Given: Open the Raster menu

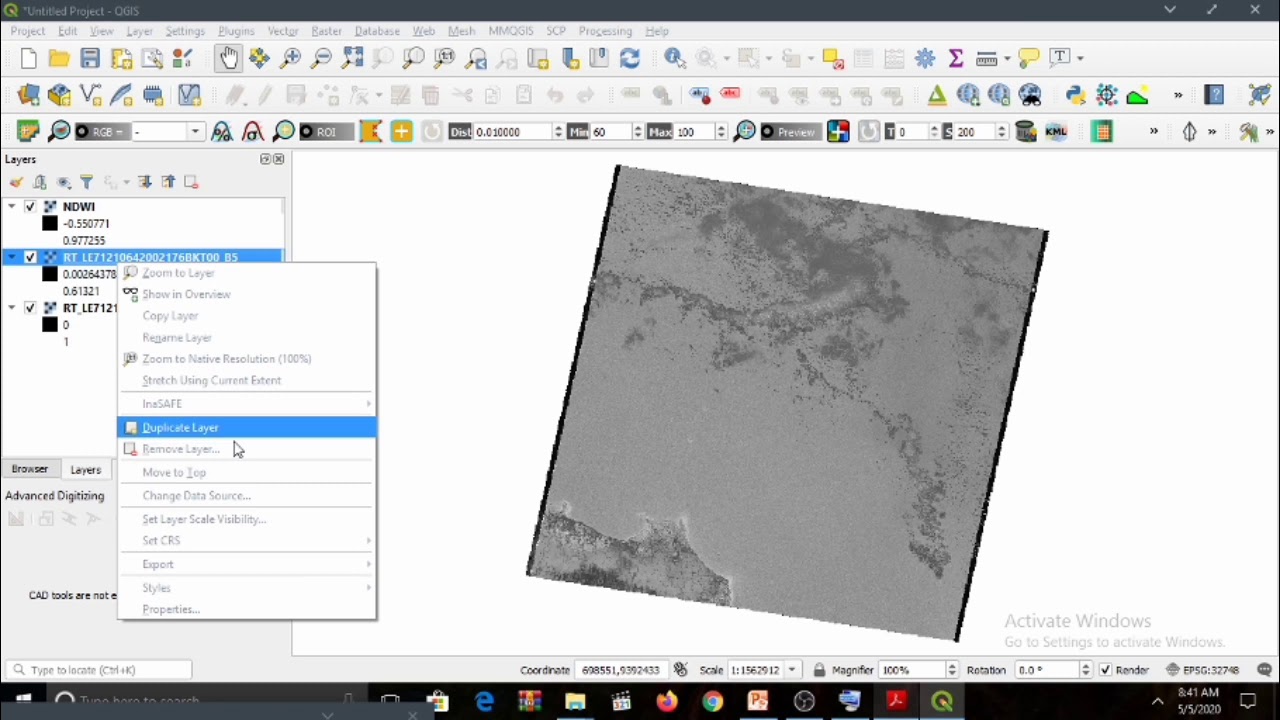Looking at the screenshot, I should pyautogui.click(x=326, y=31).
